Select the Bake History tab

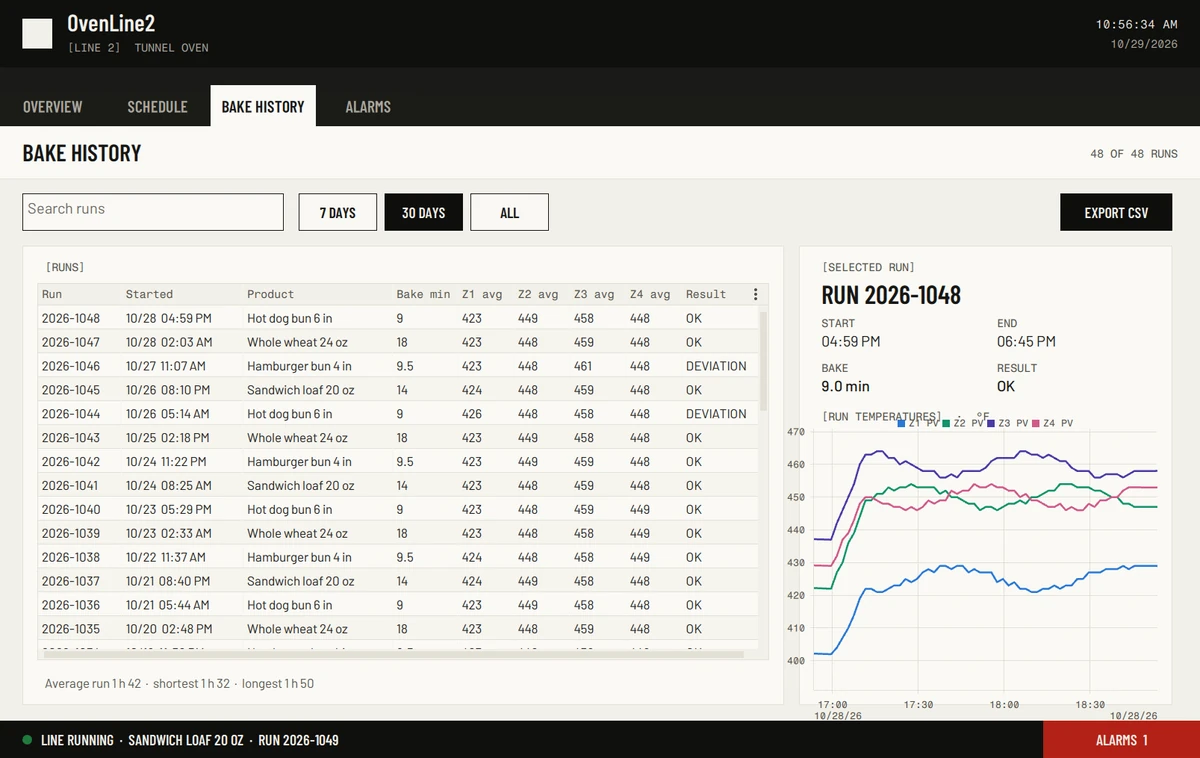tap(263, 106)
